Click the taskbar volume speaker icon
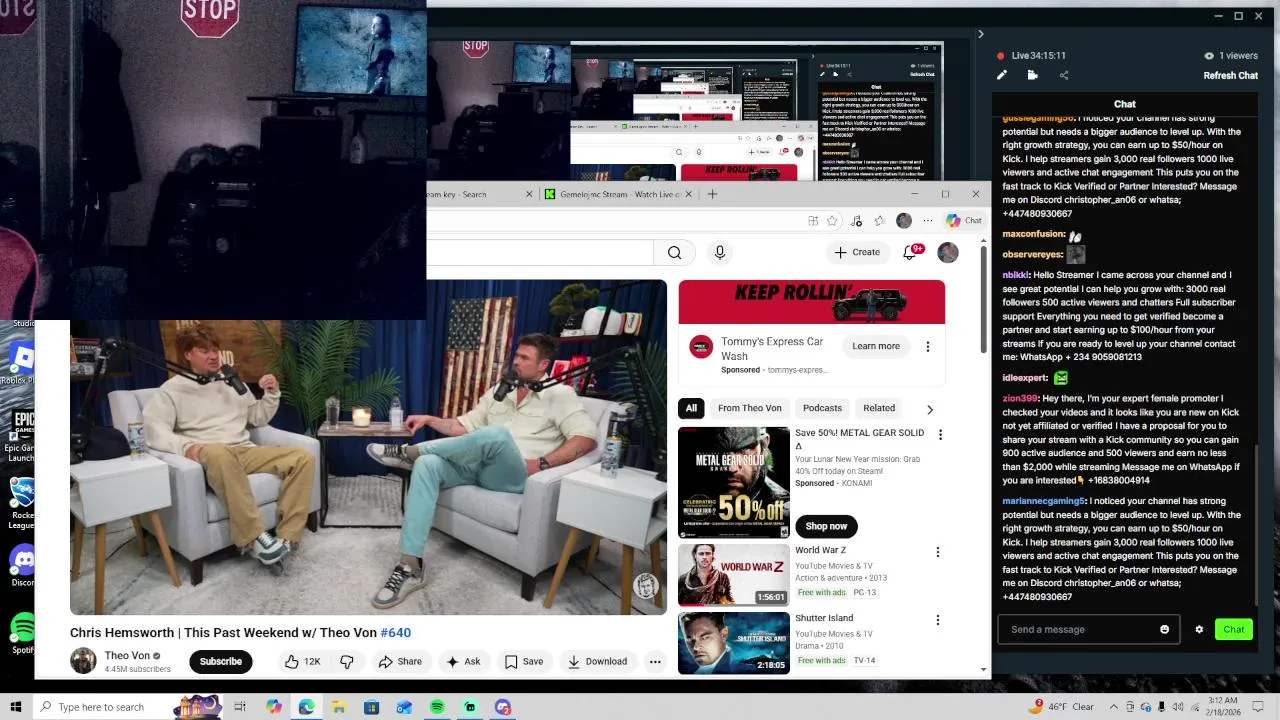Screen dimensions: 1280x720 pos(1178,707)
